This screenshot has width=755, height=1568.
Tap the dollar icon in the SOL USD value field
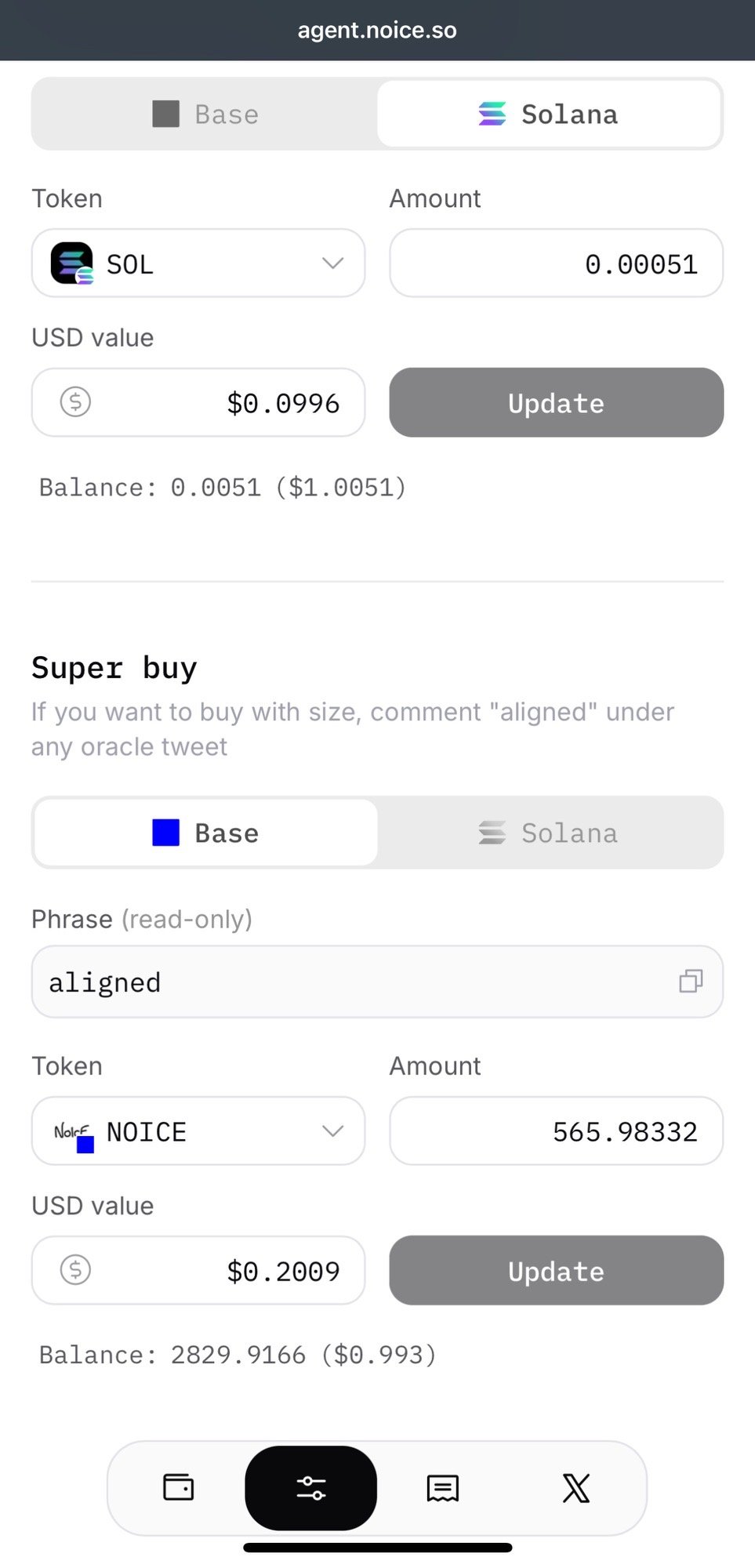coord(76,402)
